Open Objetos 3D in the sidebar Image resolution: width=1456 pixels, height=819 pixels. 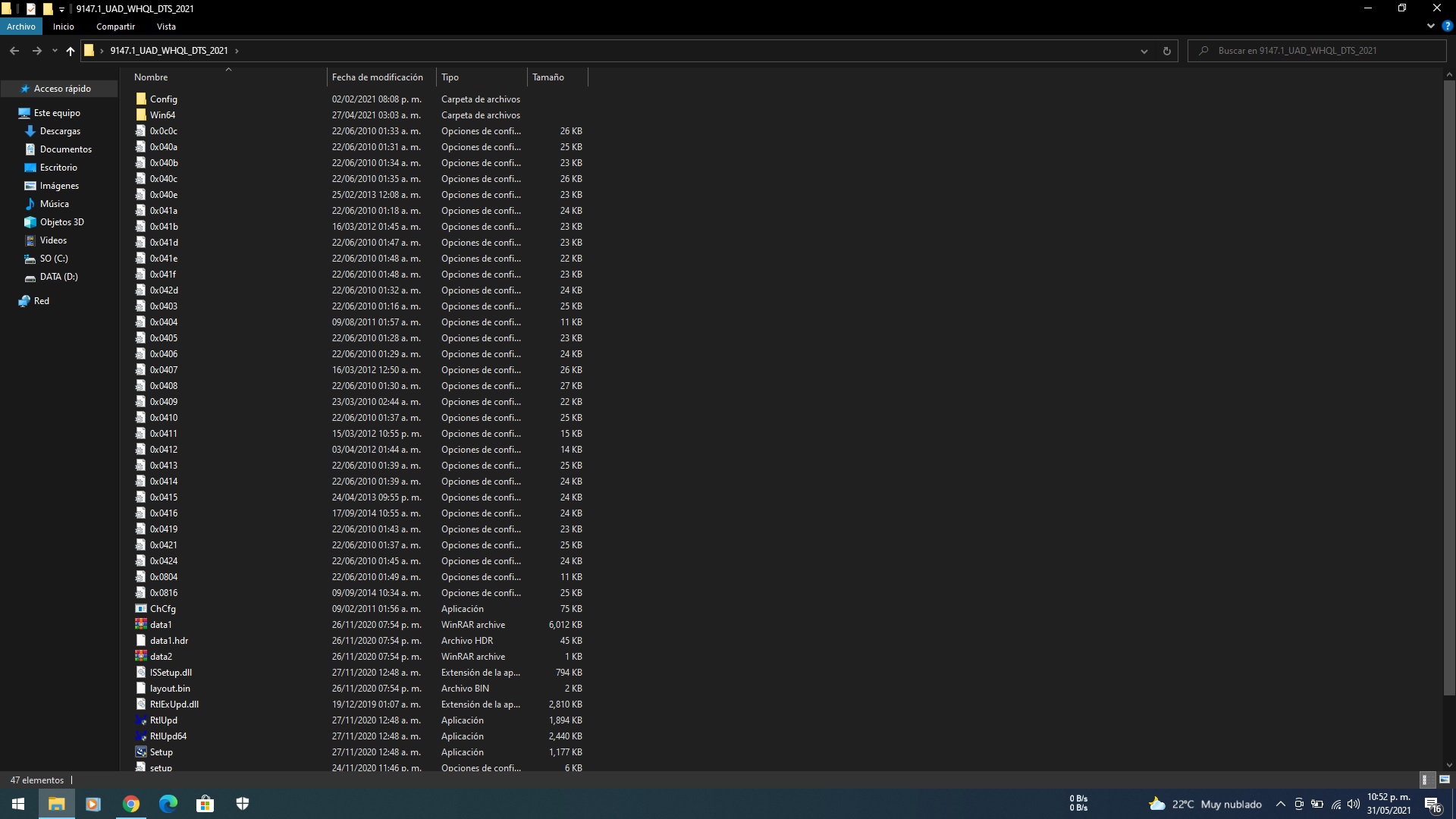click(61, 222)
